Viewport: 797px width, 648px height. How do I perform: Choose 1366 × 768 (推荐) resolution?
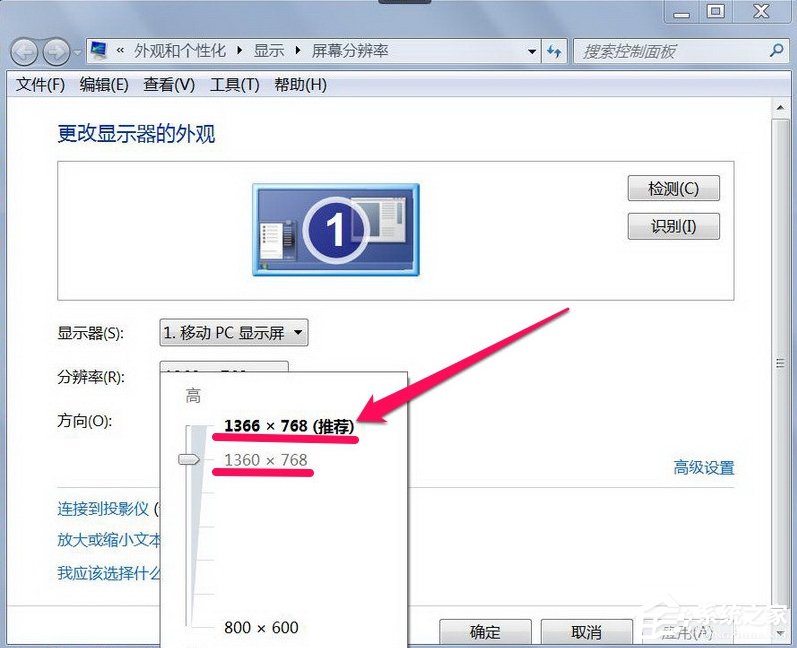tap(289, 426)
